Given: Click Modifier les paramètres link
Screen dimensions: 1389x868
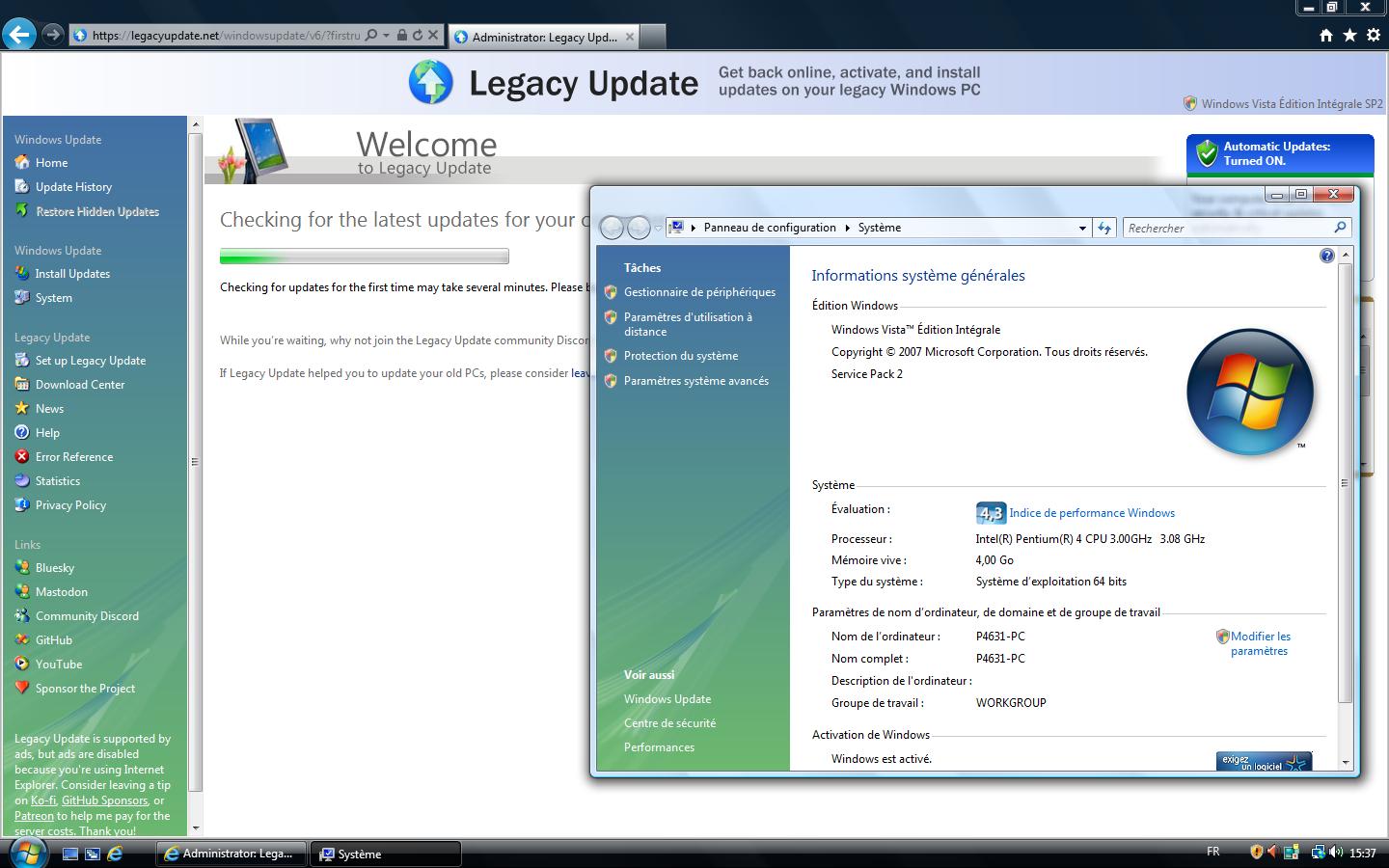Looking at the screenshot, I should click(1260, 643).
